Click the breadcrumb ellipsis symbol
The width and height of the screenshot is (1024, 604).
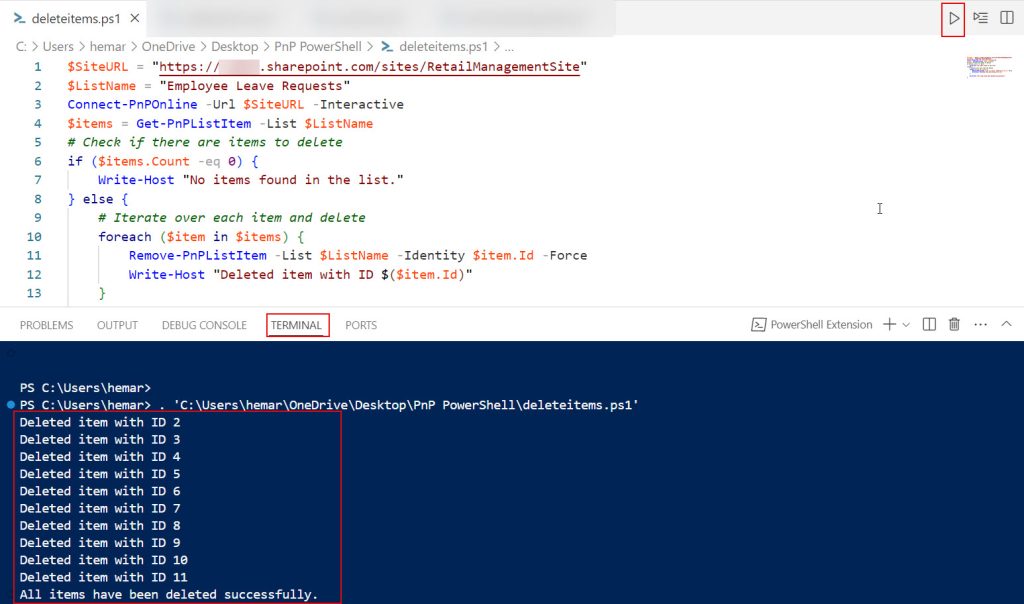click(x=509, y=47)
